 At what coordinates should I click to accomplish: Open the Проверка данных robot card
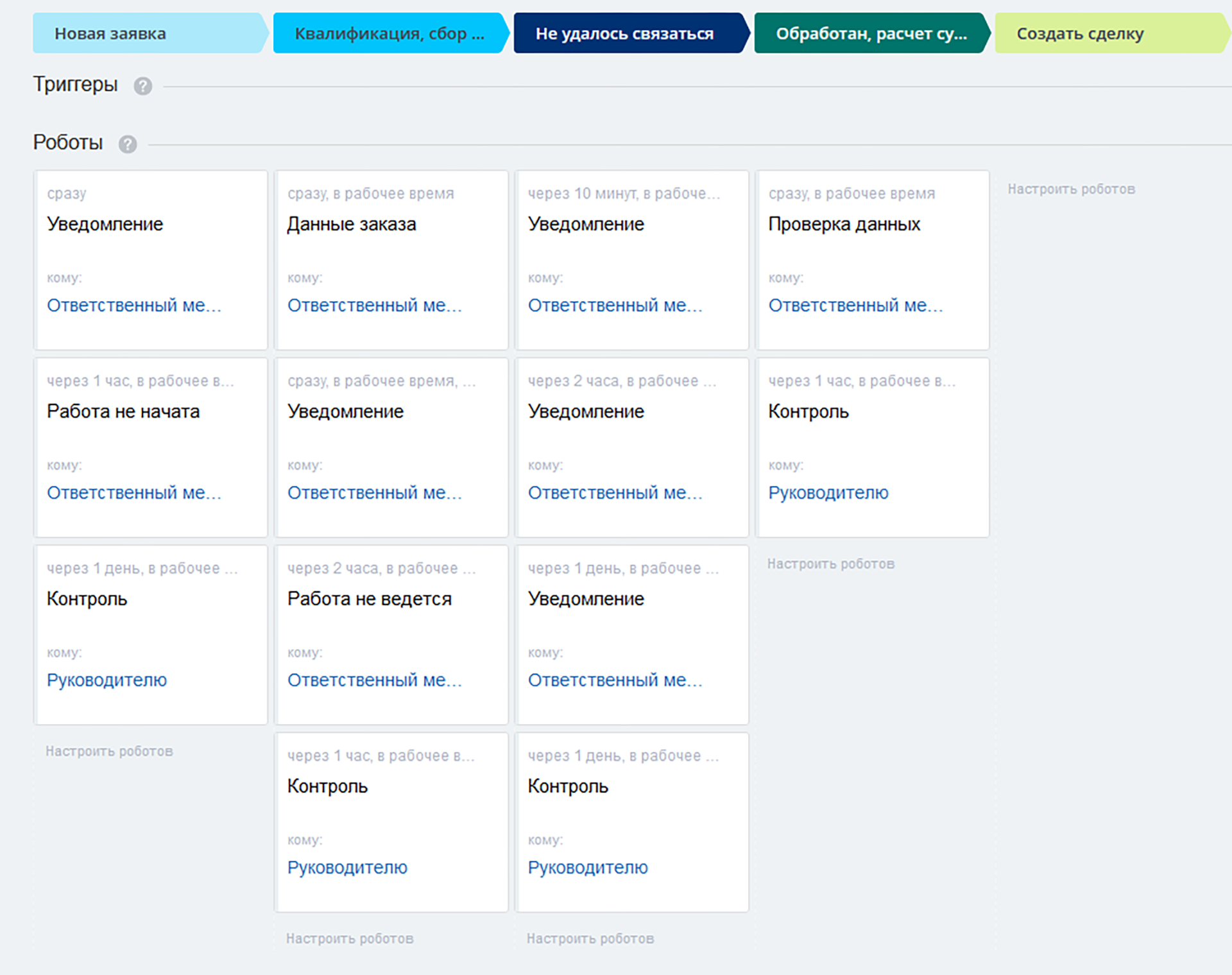tap(844, 224)
